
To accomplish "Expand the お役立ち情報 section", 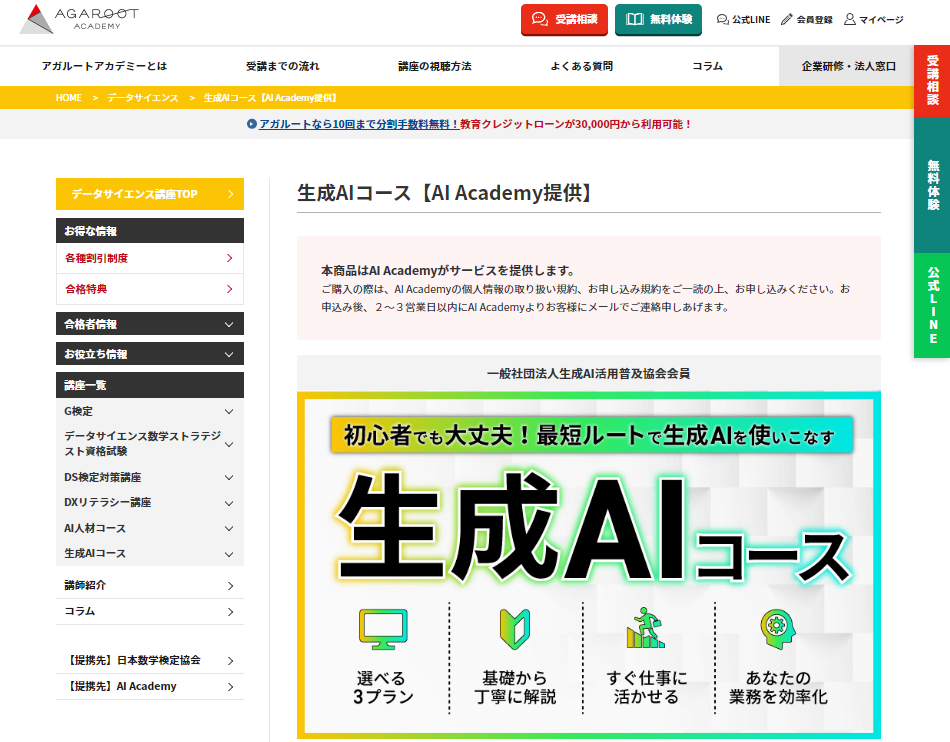I will click(150, 354).
